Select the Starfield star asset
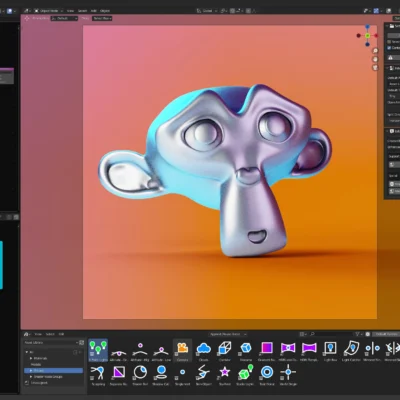 point(225,375)
